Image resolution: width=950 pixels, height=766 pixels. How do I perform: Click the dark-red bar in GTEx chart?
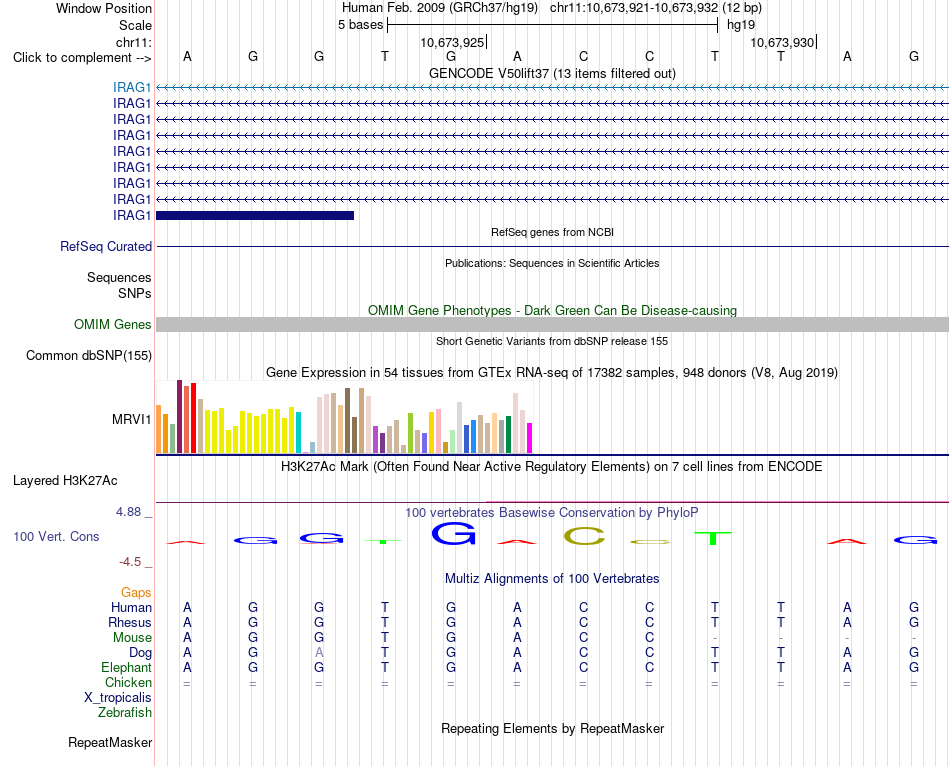click(x=179, y=416)
